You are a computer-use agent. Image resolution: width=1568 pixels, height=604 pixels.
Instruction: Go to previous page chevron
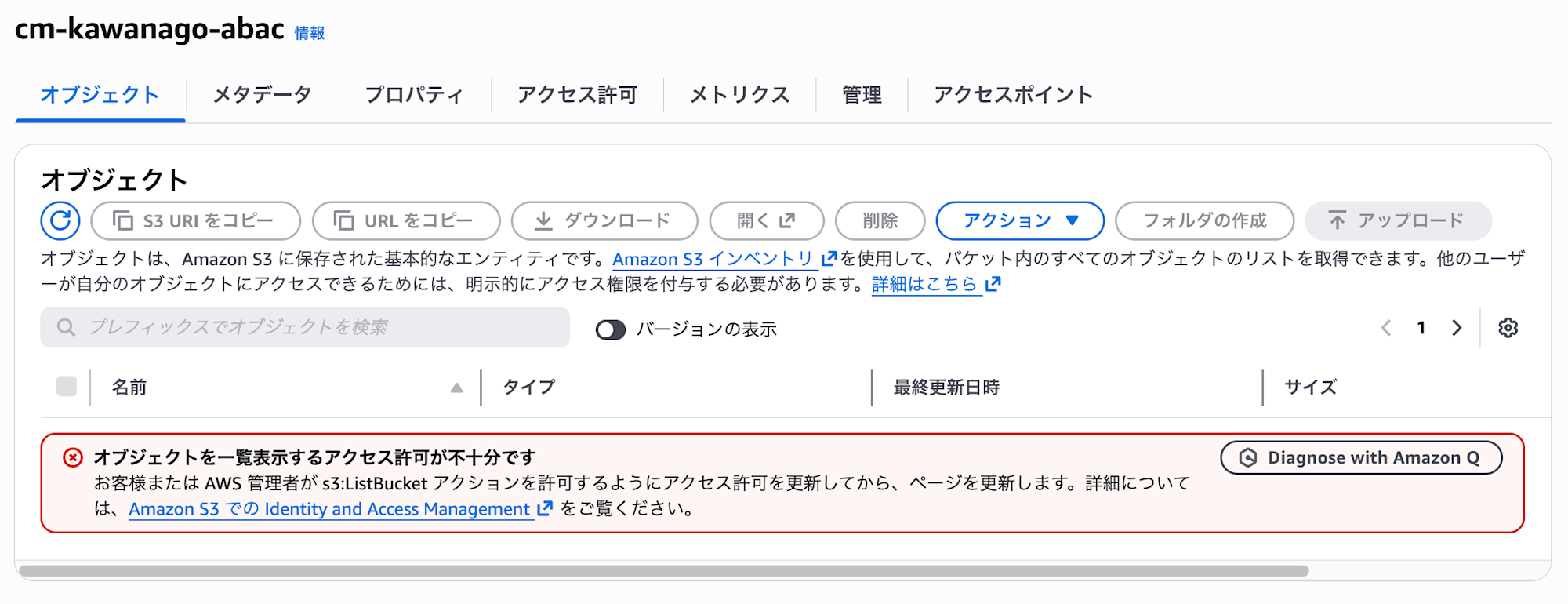pyautogui.click(x=1386, y=328)
